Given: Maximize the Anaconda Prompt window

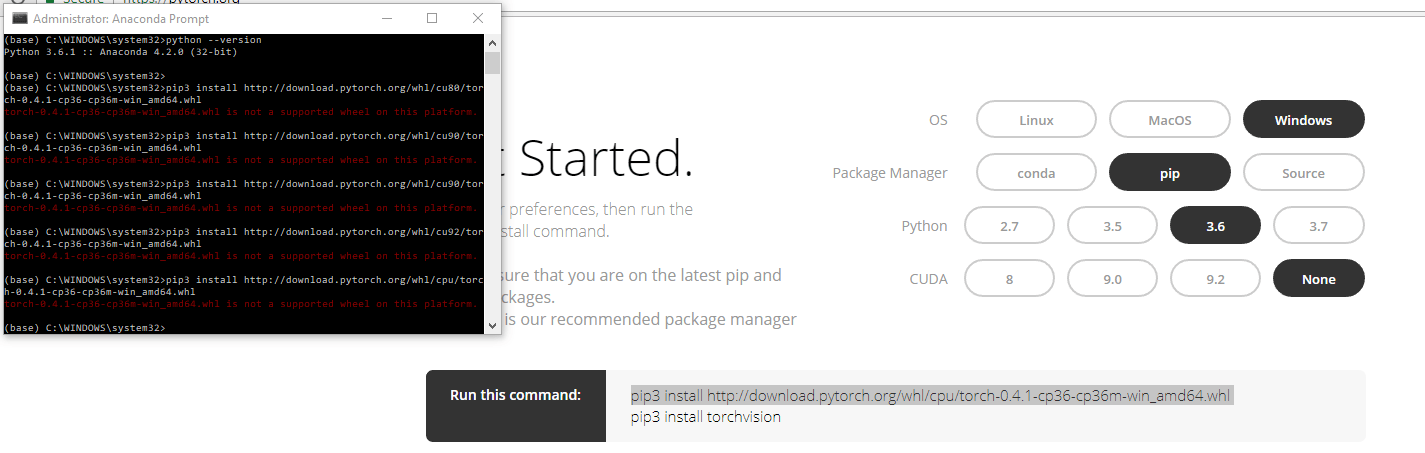Looking at the screenshot, I should tap(432, 18).
